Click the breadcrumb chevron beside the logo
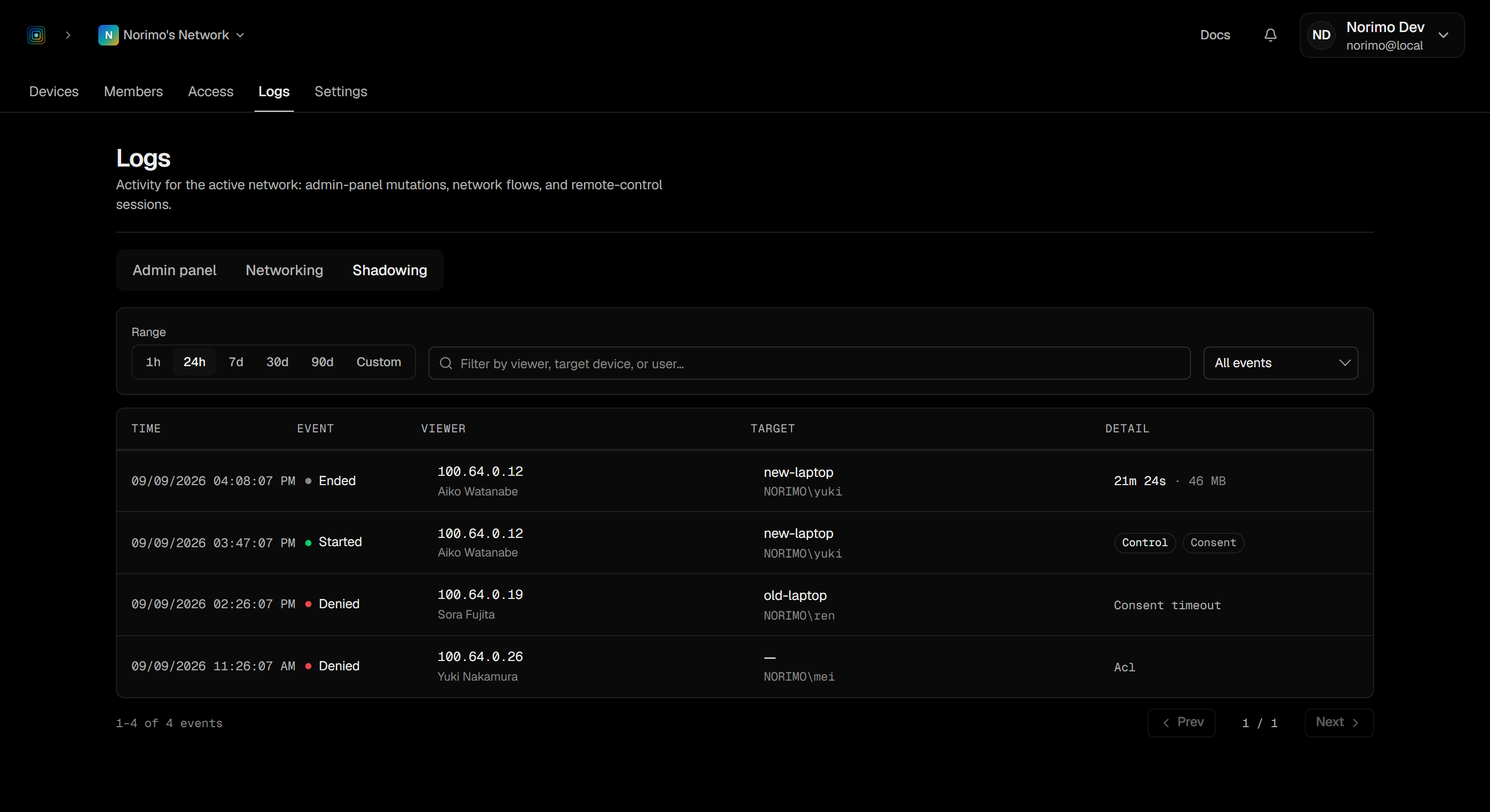 (68, 35)
